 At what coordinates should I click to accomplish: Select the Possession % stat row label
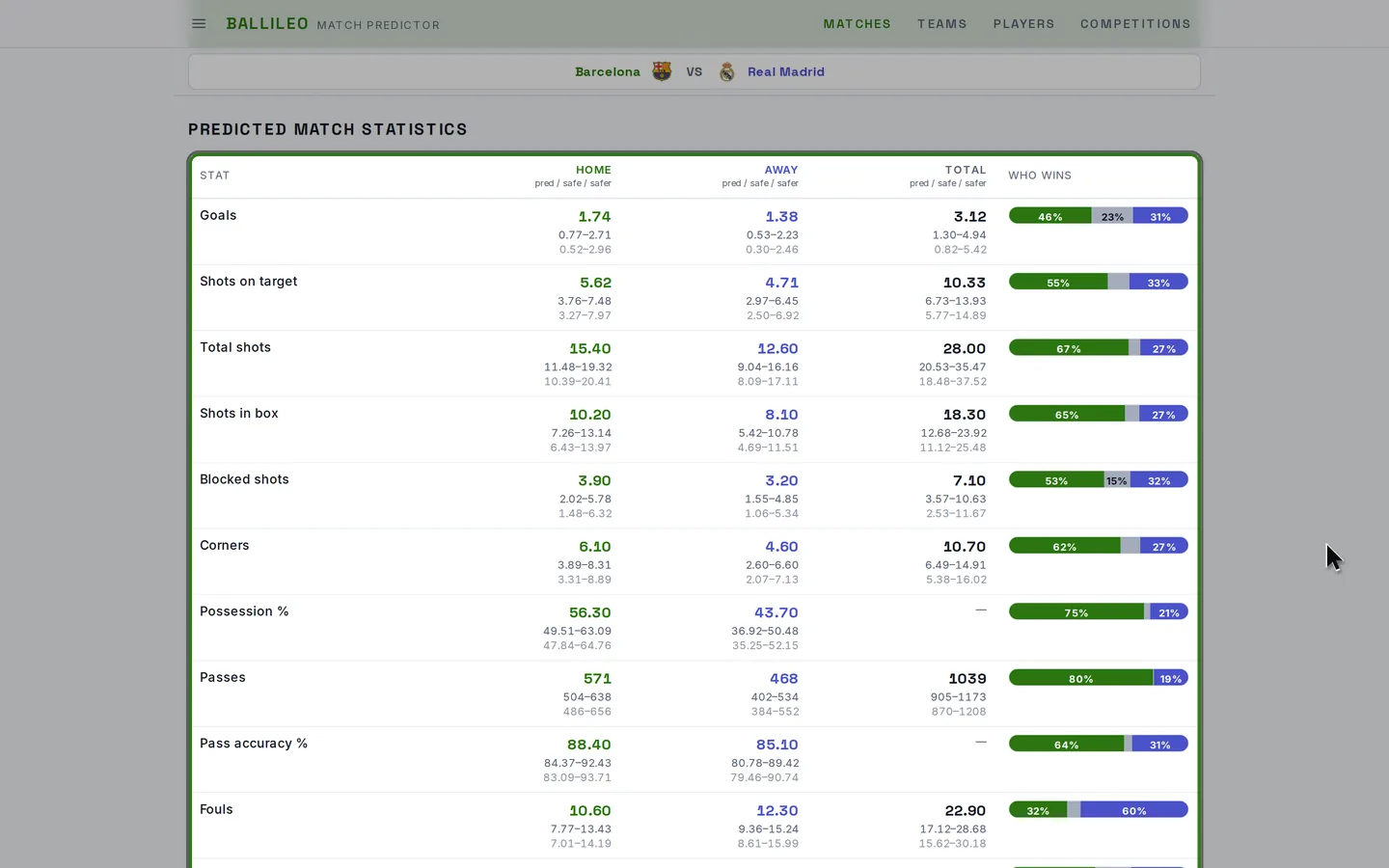(x=244, y=611)
